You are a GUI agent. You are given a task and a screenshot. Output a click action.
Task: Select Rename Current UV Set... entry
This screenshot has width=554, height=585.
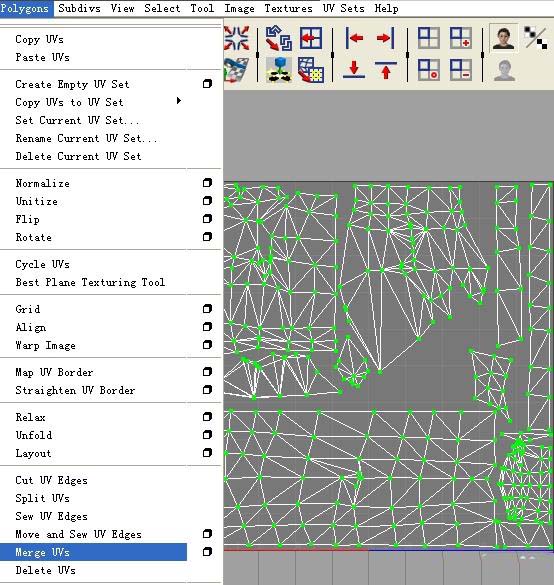coord(86,138)
